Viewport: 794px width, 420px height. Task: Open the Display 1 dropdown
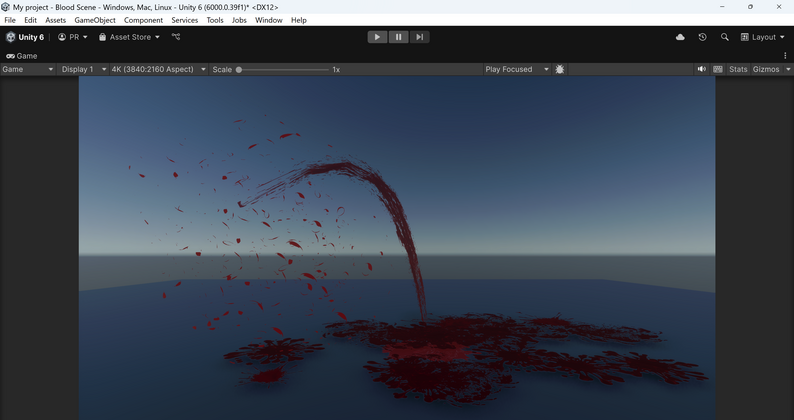coord(84,69)
